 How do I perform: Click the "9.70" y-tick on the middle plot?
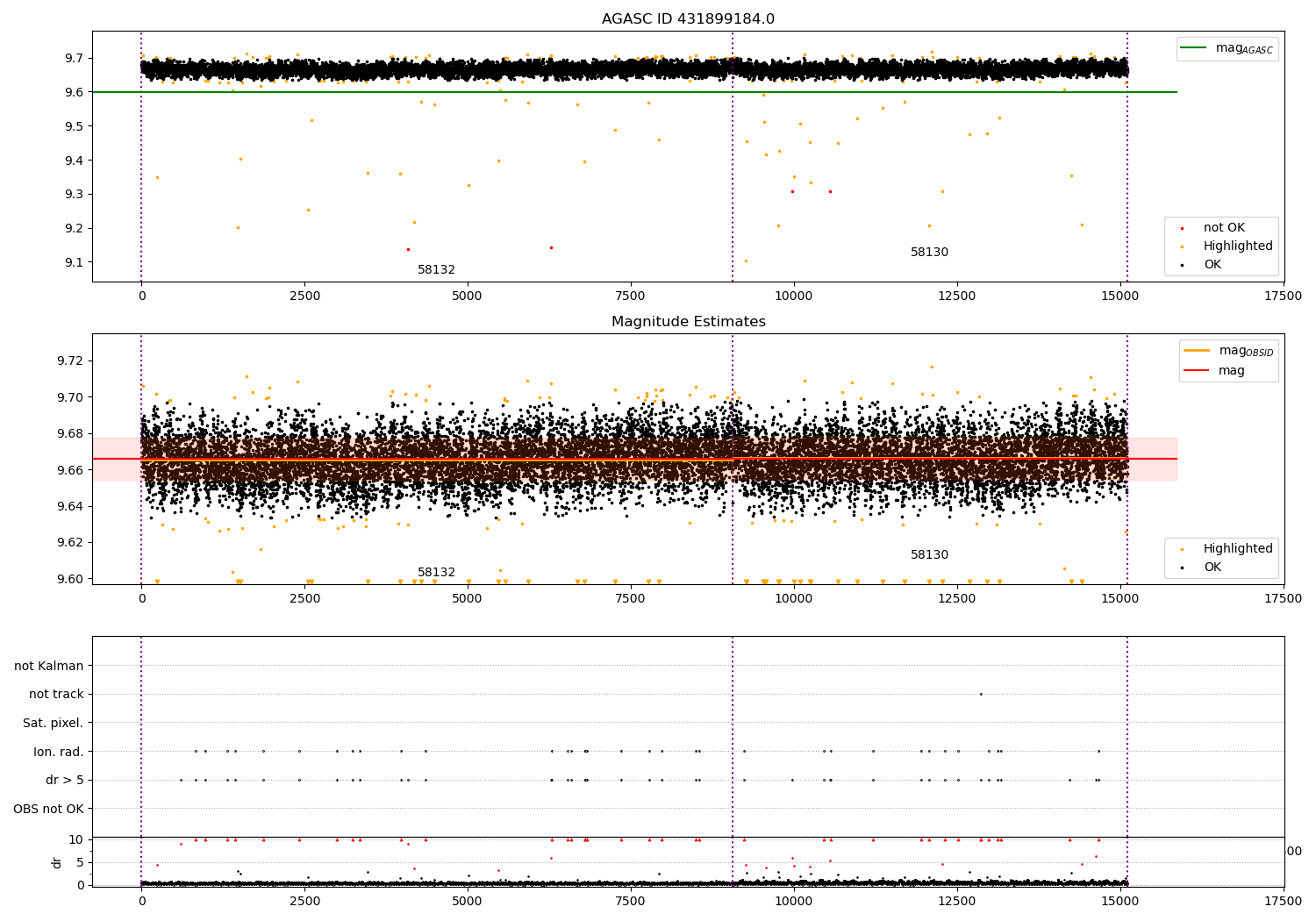[71, 397]
